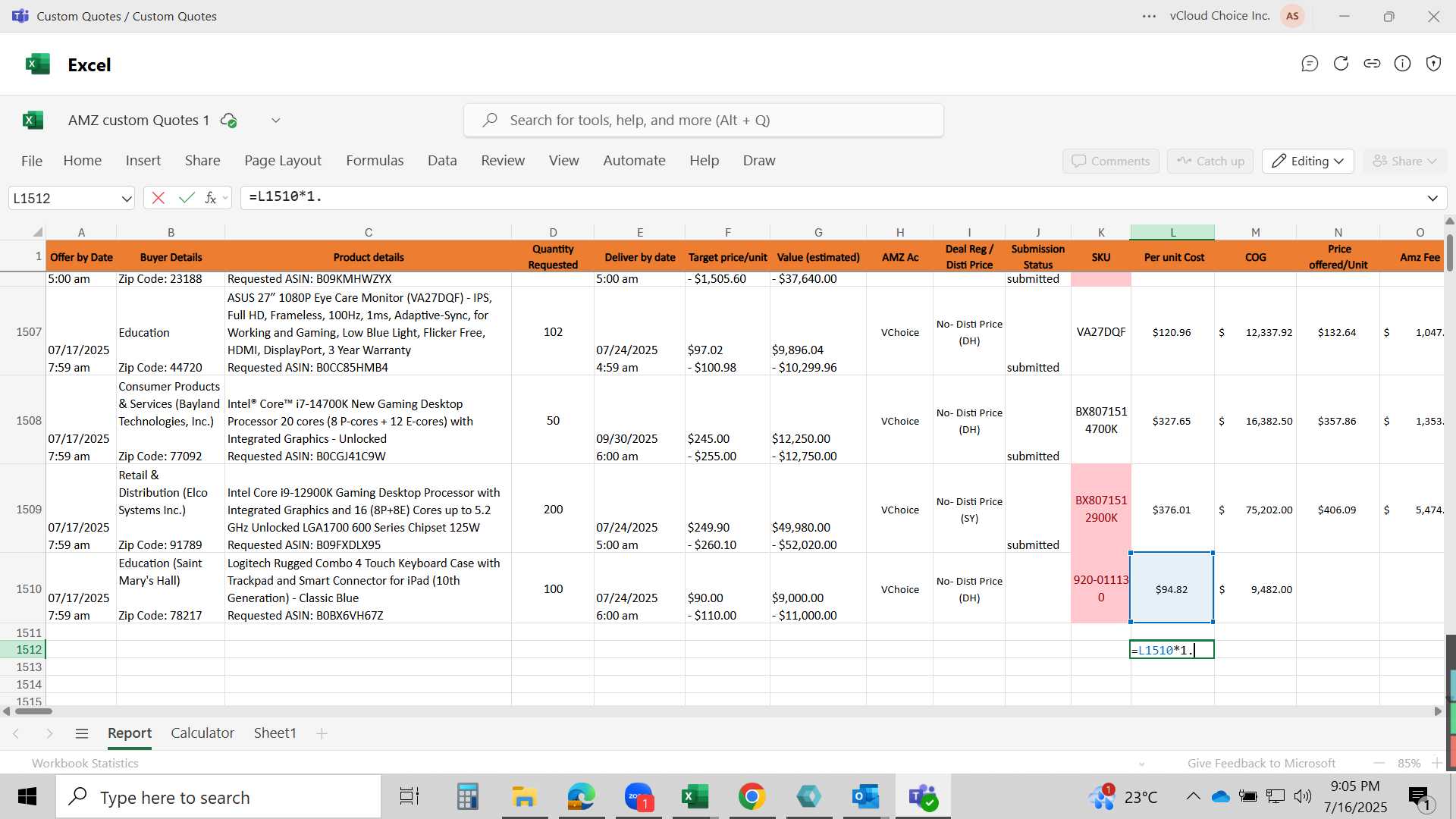
Task: Open the About this tab info icon
Action: click(x=1403, y=64)
